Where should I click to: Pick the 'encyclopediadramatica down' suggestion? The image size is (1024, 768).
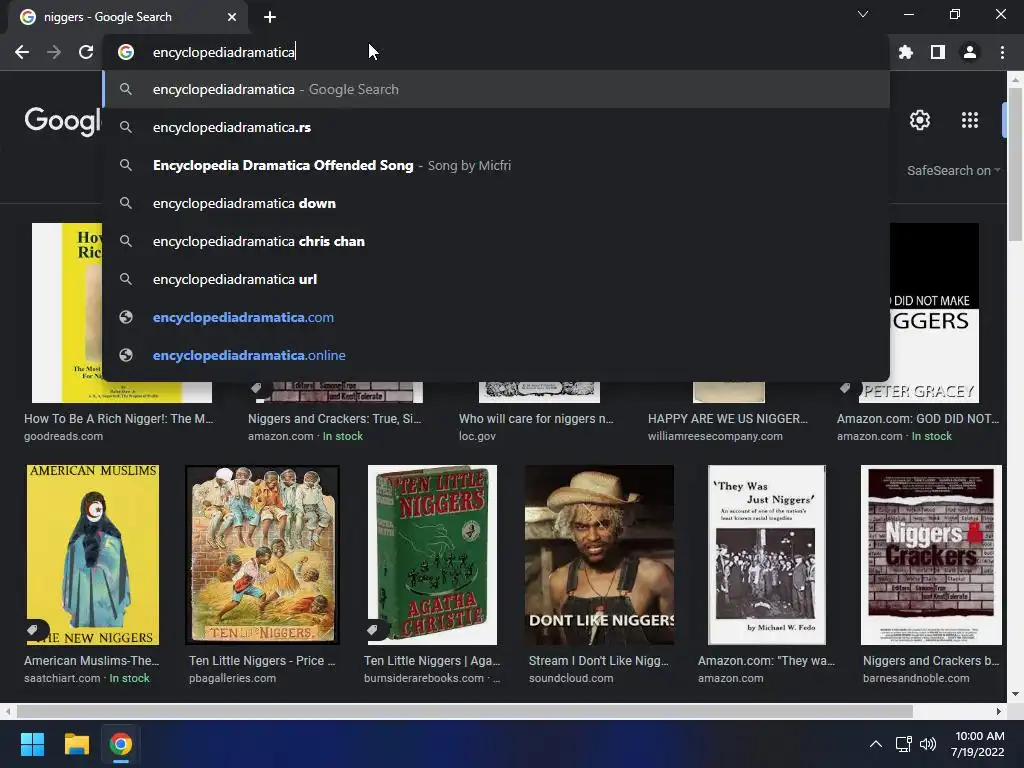click(x=496, y=203)
